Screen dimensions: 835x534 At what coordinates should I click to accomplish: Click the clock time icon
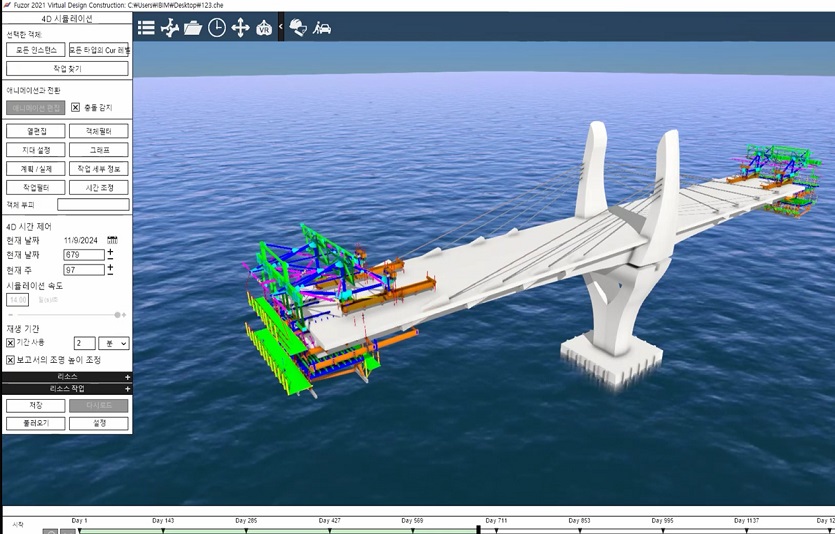click(217, 28)
